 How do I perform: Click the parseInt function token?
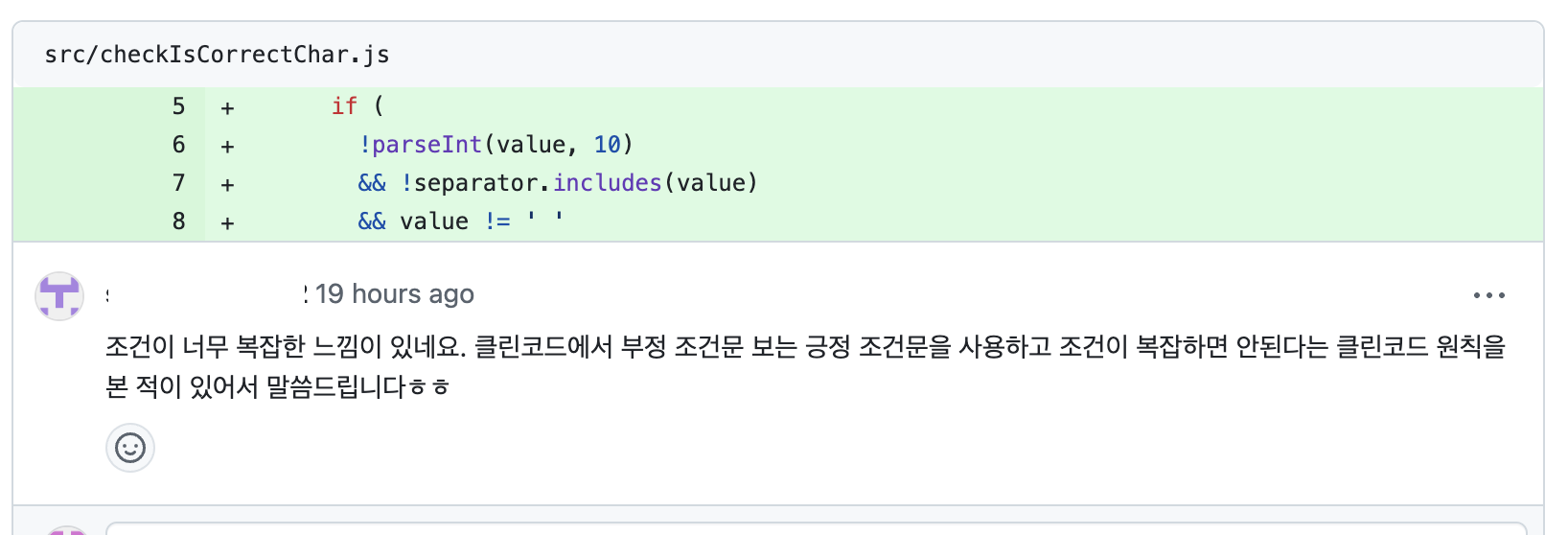[x=427, y=145]
